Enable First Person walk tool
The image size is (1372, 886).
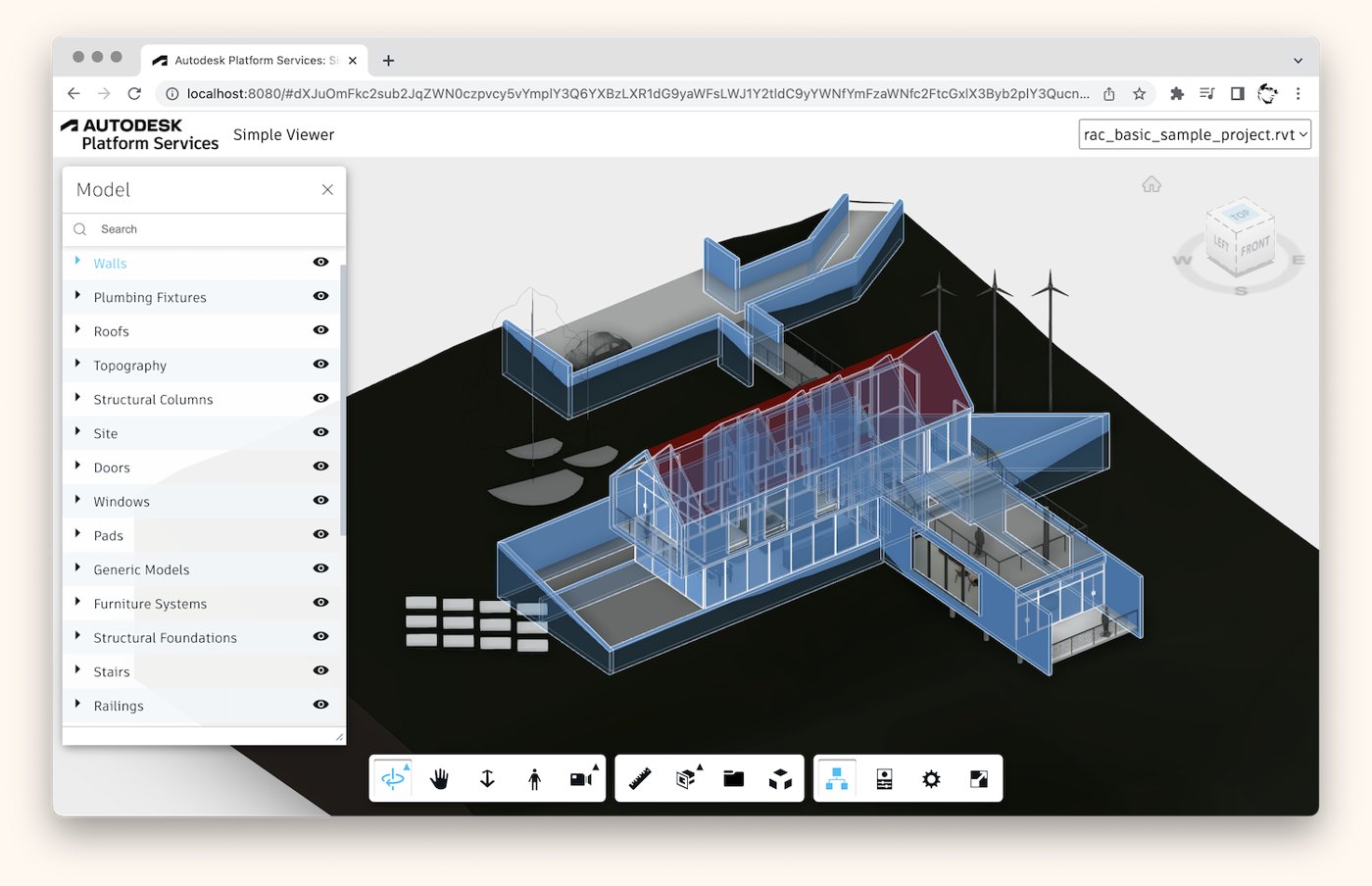point(534,779)
